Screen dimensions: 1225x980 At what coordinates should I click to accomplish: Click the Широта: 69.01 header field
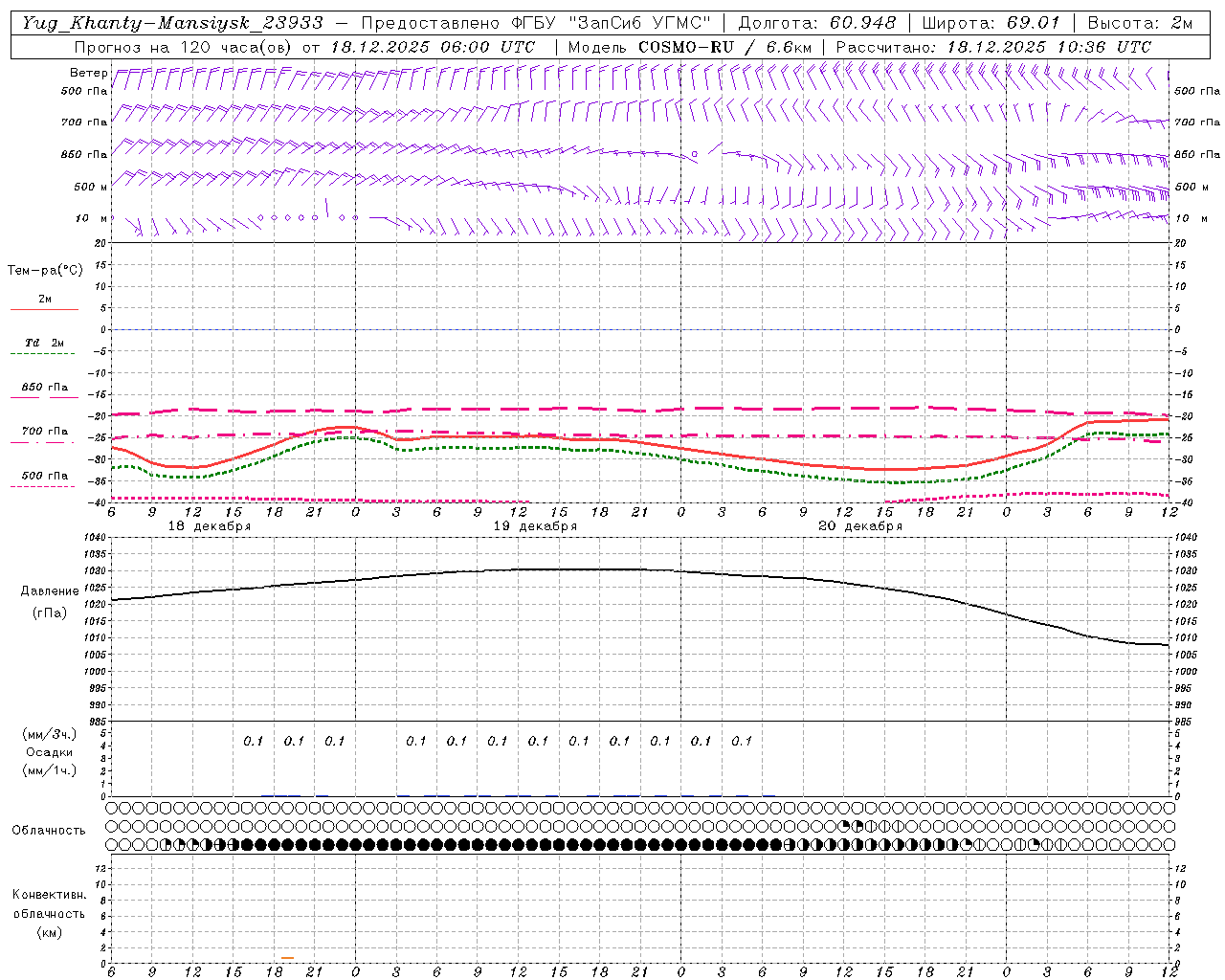[991, 23]
